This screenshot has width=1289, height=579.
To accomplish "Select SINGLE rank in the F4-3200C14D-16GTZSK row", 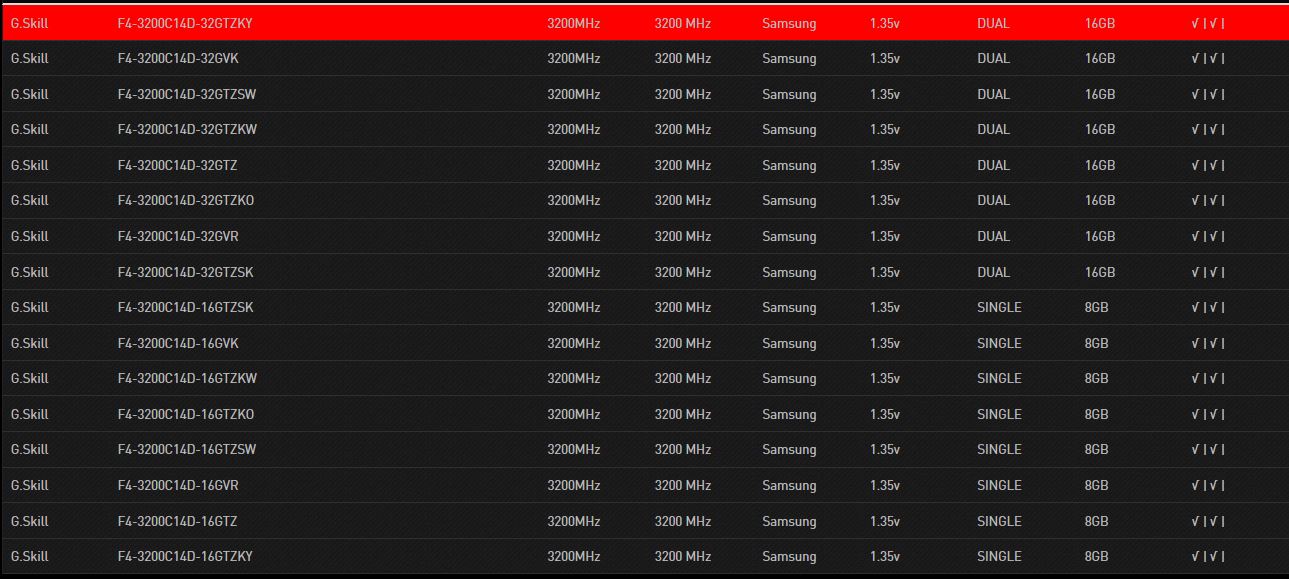I will [999, 307].
